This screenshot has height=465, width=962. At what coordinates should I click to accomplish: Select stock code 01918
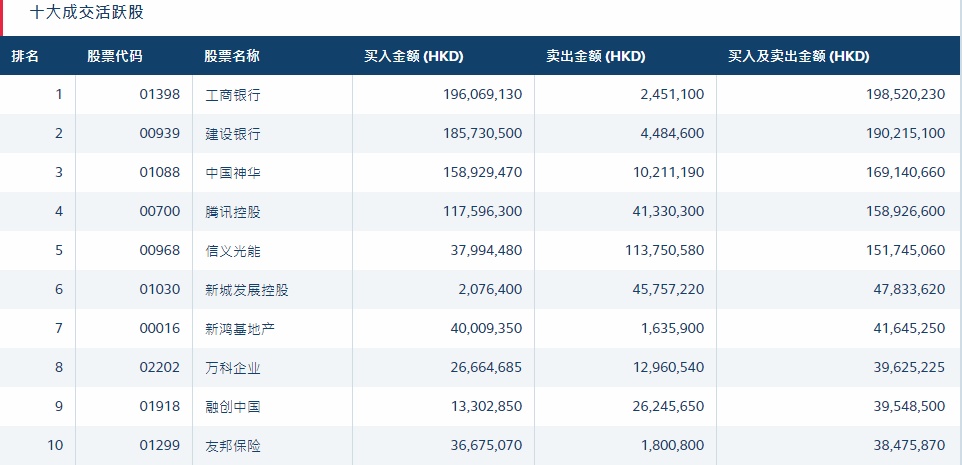(160, 407)
